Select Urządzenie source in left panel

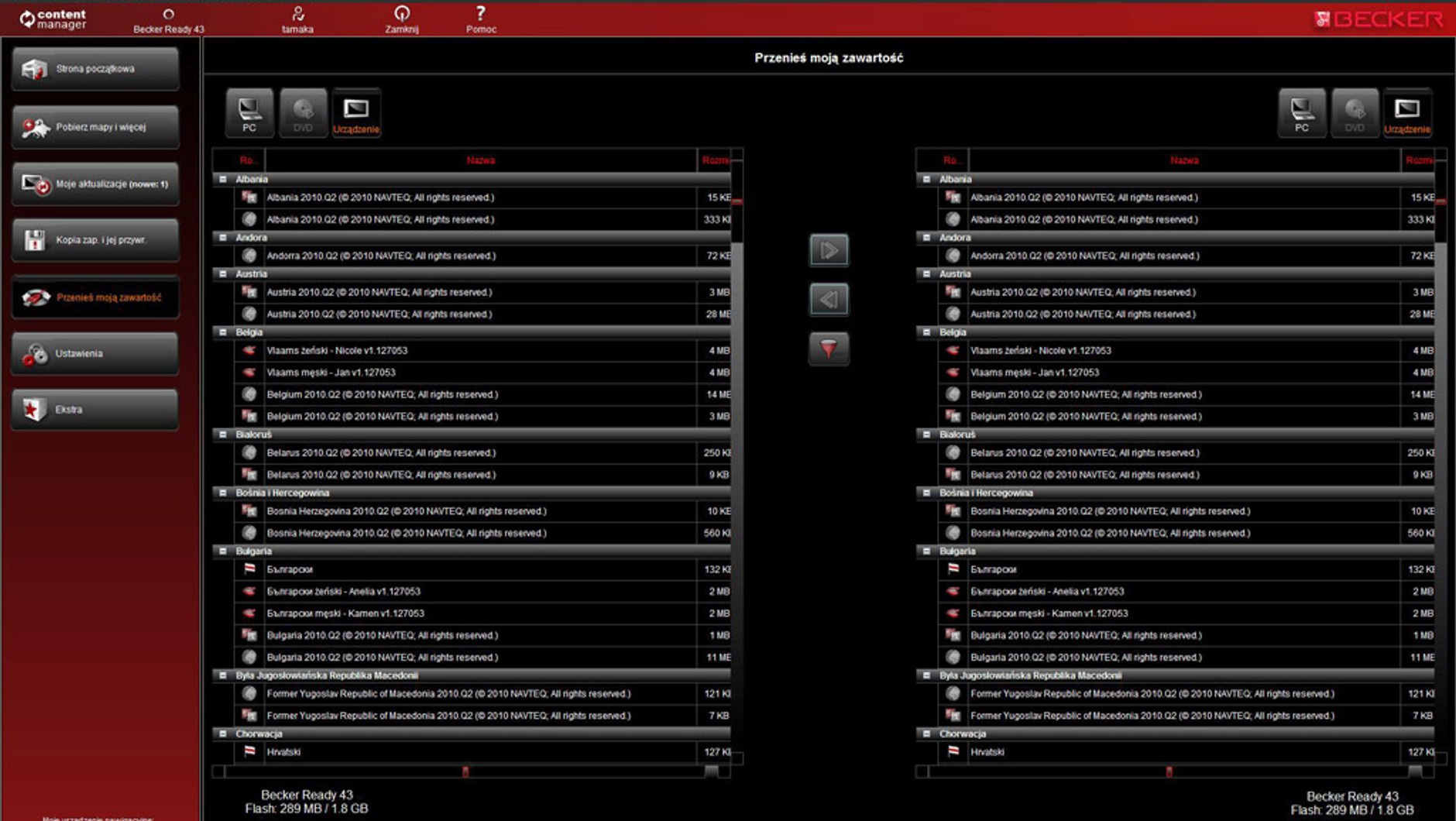(356, 113)
